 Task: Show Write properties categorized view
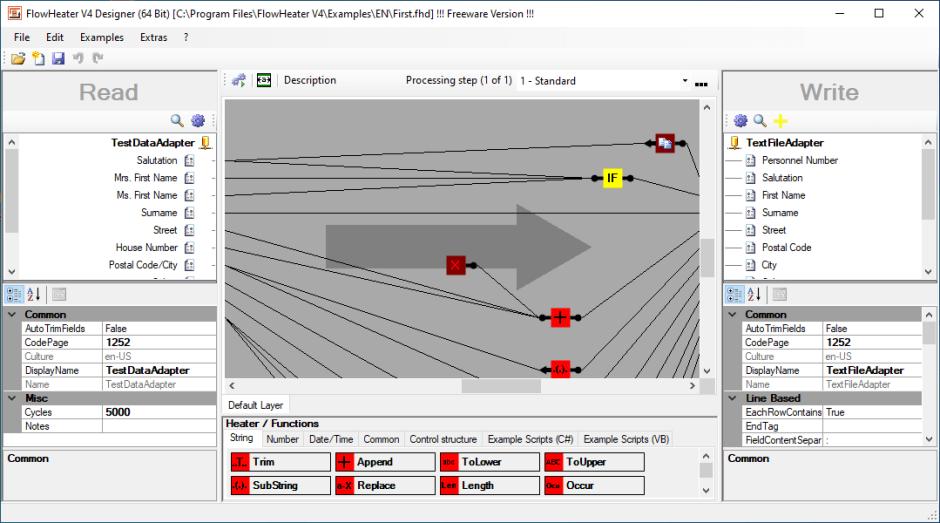[x=734, y=294]
